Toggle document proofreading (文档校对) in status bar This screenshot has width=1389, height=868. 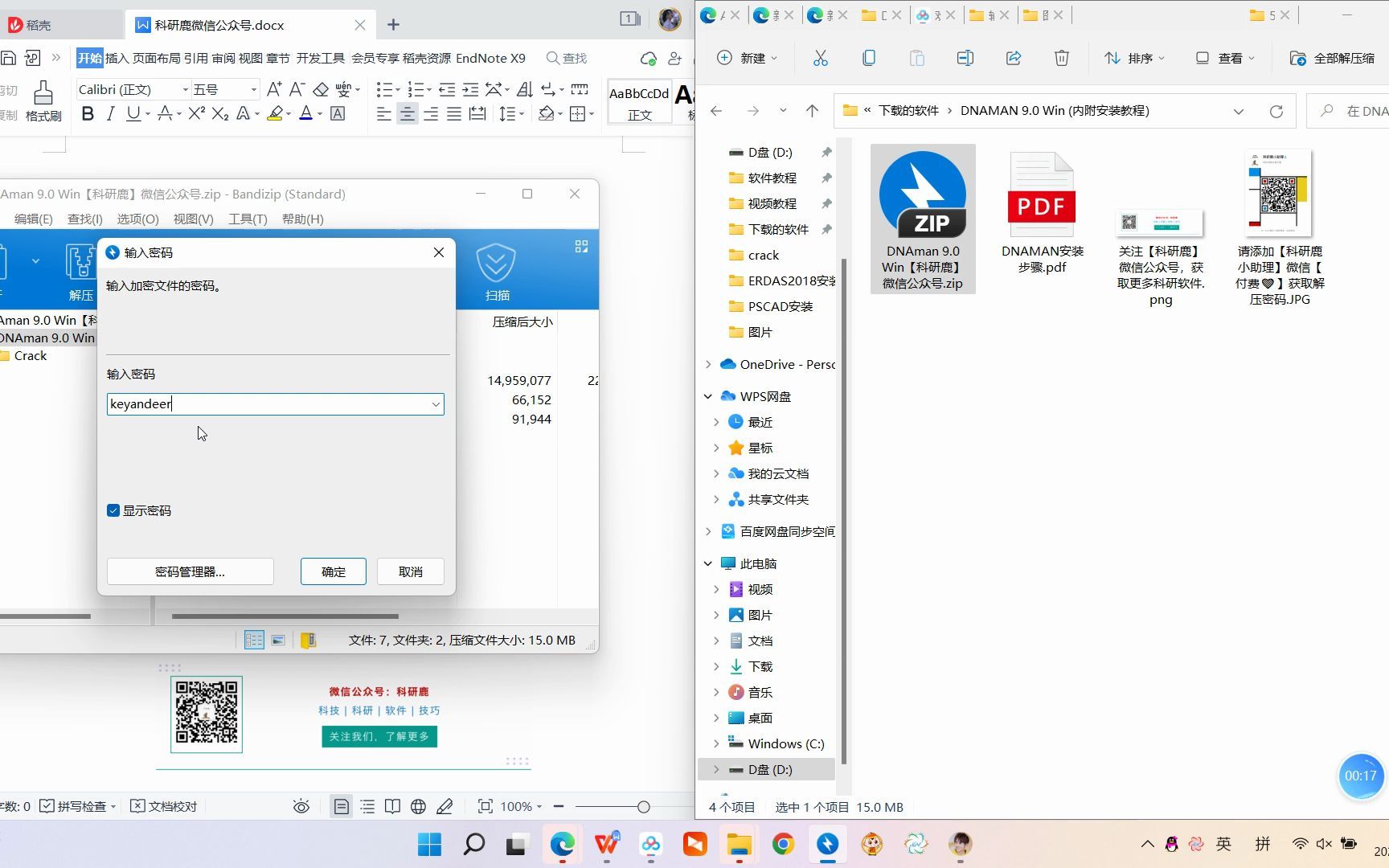coord(163,806)
